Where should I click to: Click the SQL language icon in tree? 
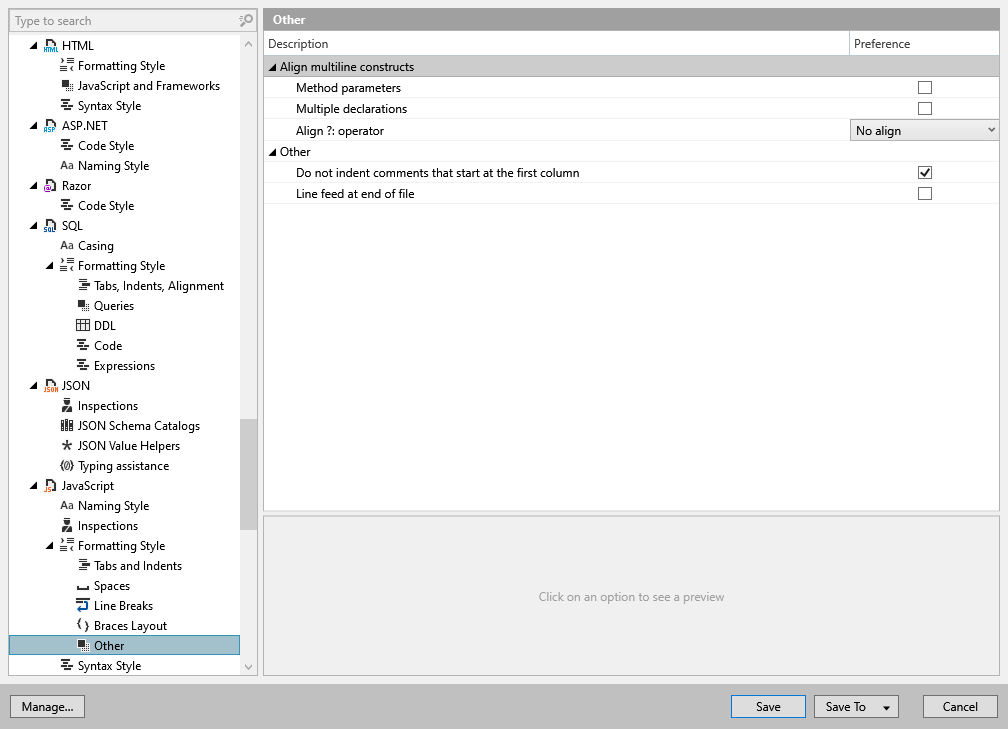[50, 226]
